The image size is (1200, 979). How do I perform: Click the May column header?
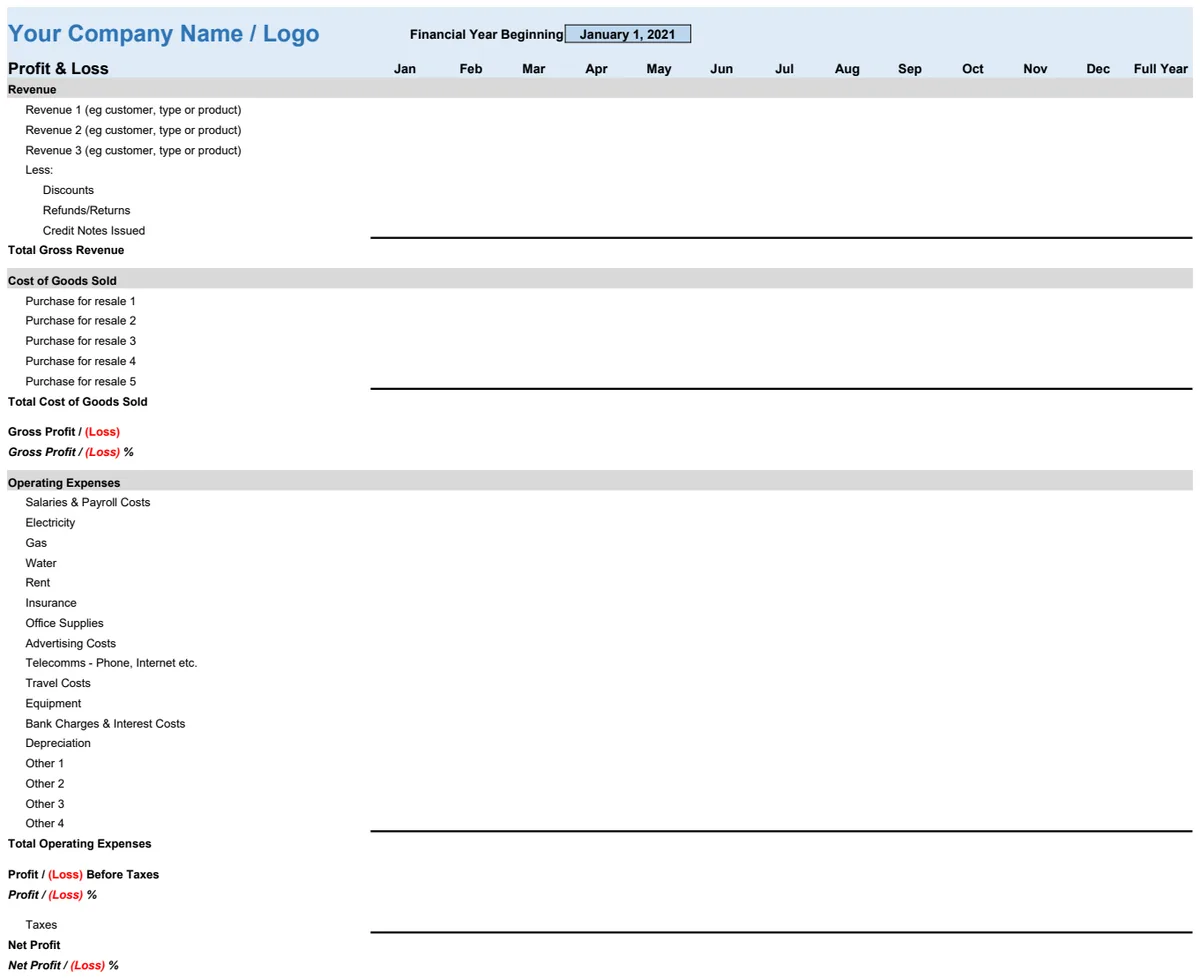[659, 69]
